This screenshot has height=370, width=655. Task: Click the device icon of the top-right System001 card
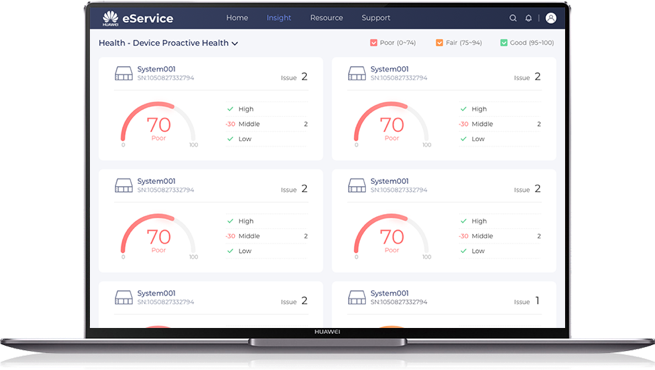click(357, 73)
